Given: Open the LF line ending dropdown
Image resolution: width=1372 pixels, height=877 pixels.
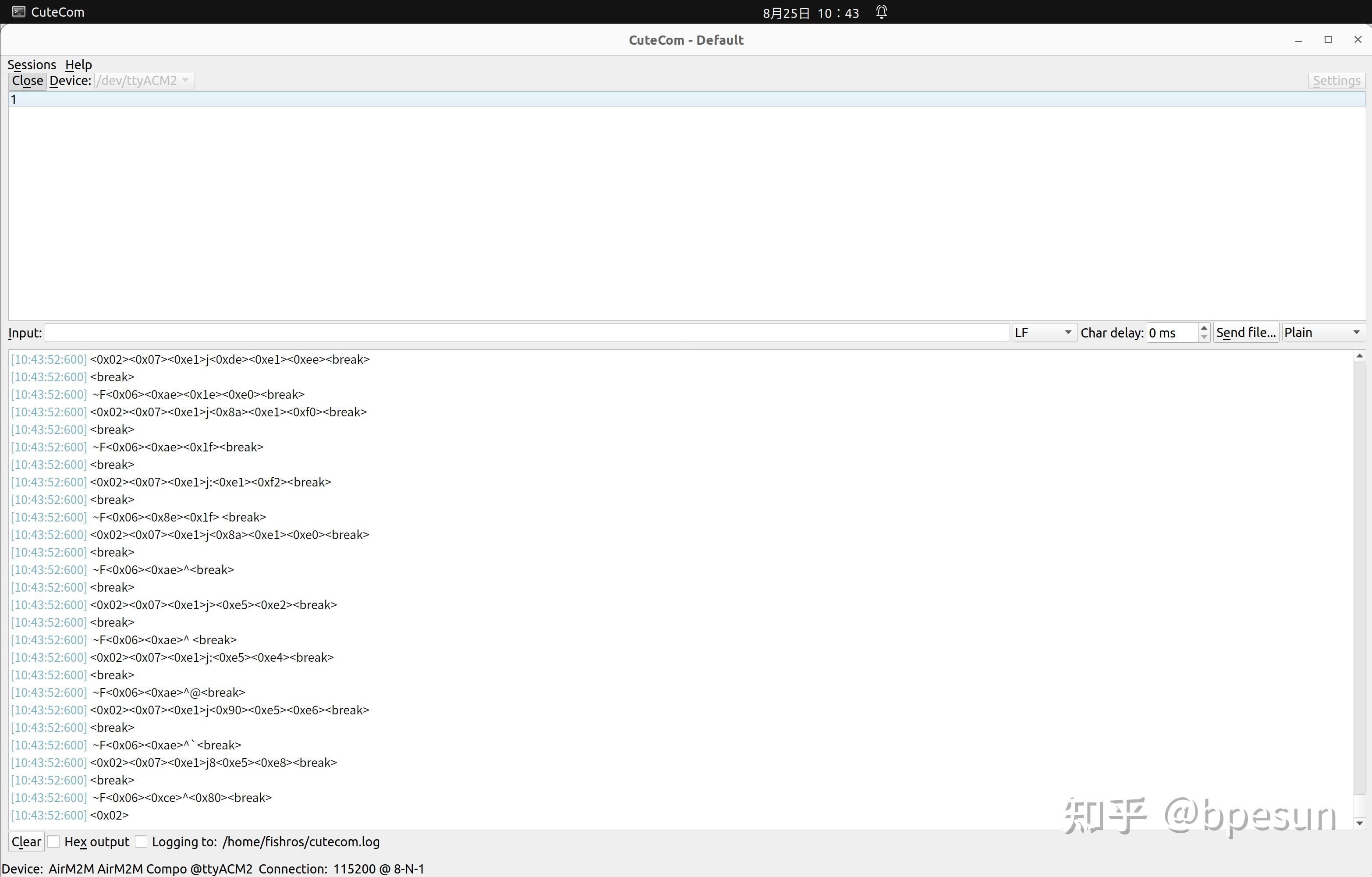Looking at the screenshot, I should tap(1043, 333).
